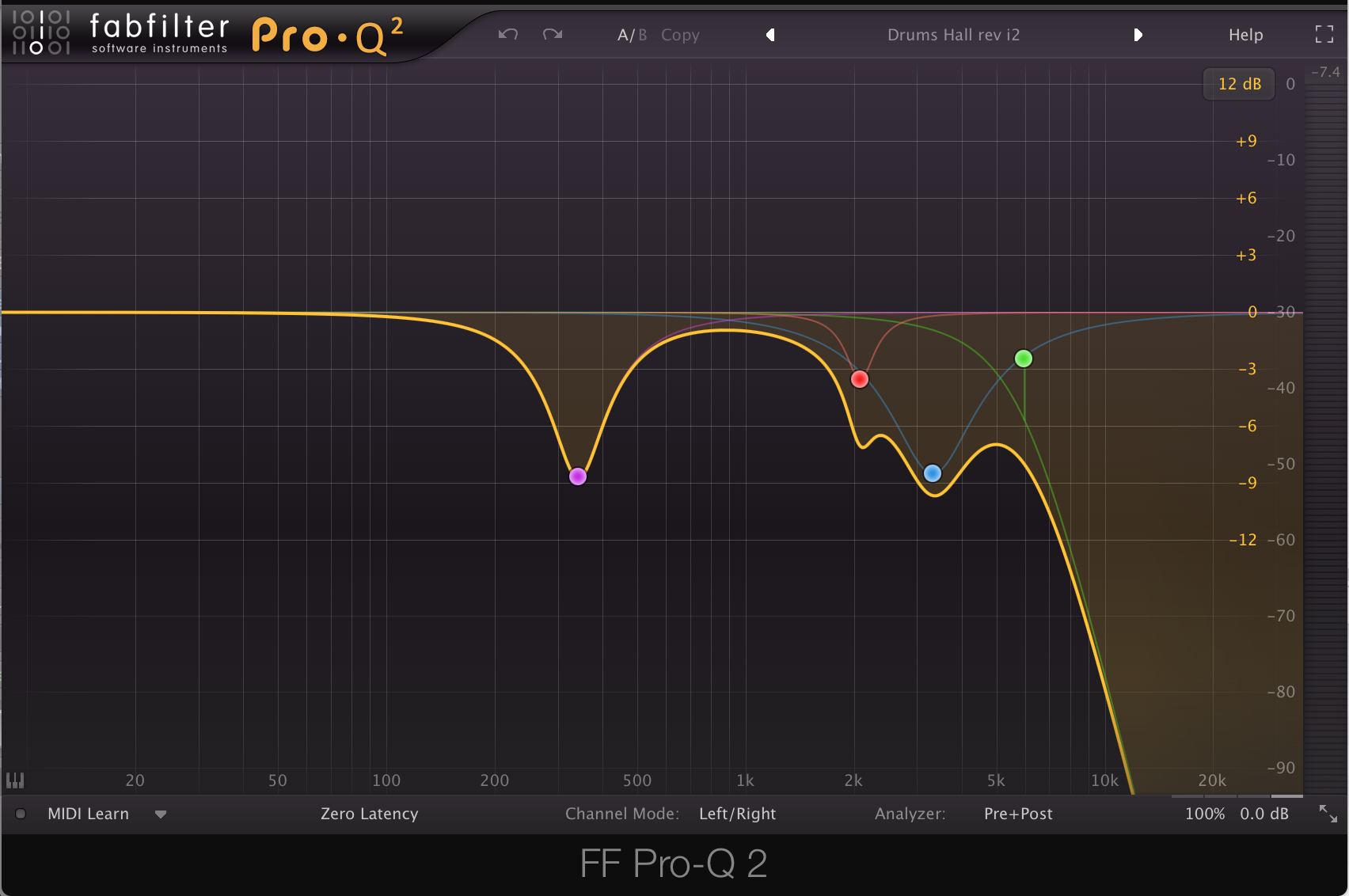Open the Analyzer Pre+Post settings
The height and width of the screenshot is (896, 1349).
click(x=1018, y=814)
